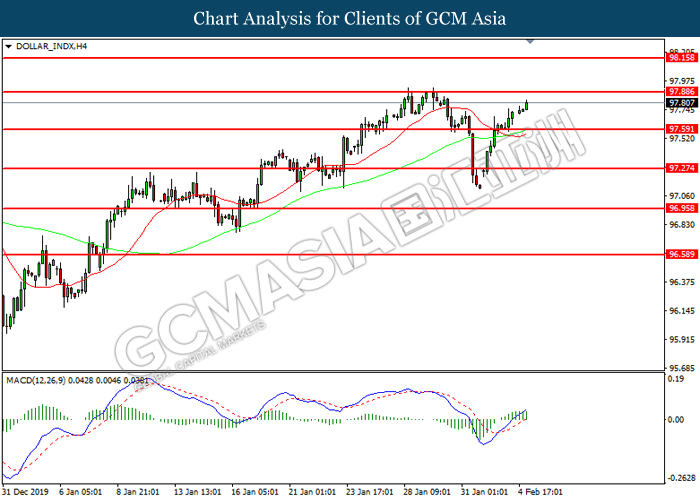The image size is (700, 500).
Task: Click the MACD 0.00 scale value
Action: point(676,420)
